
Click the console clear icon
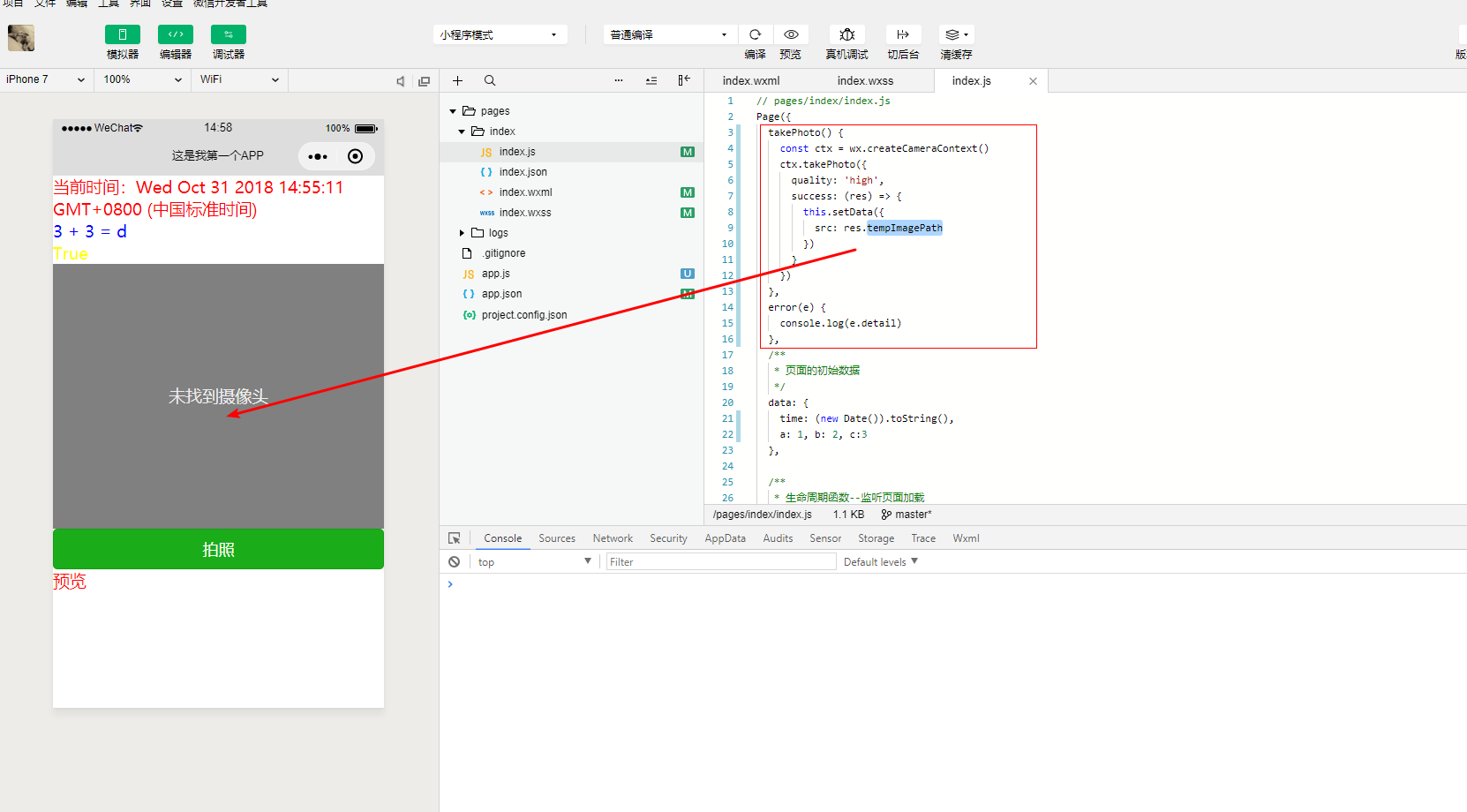click(454, 561)
